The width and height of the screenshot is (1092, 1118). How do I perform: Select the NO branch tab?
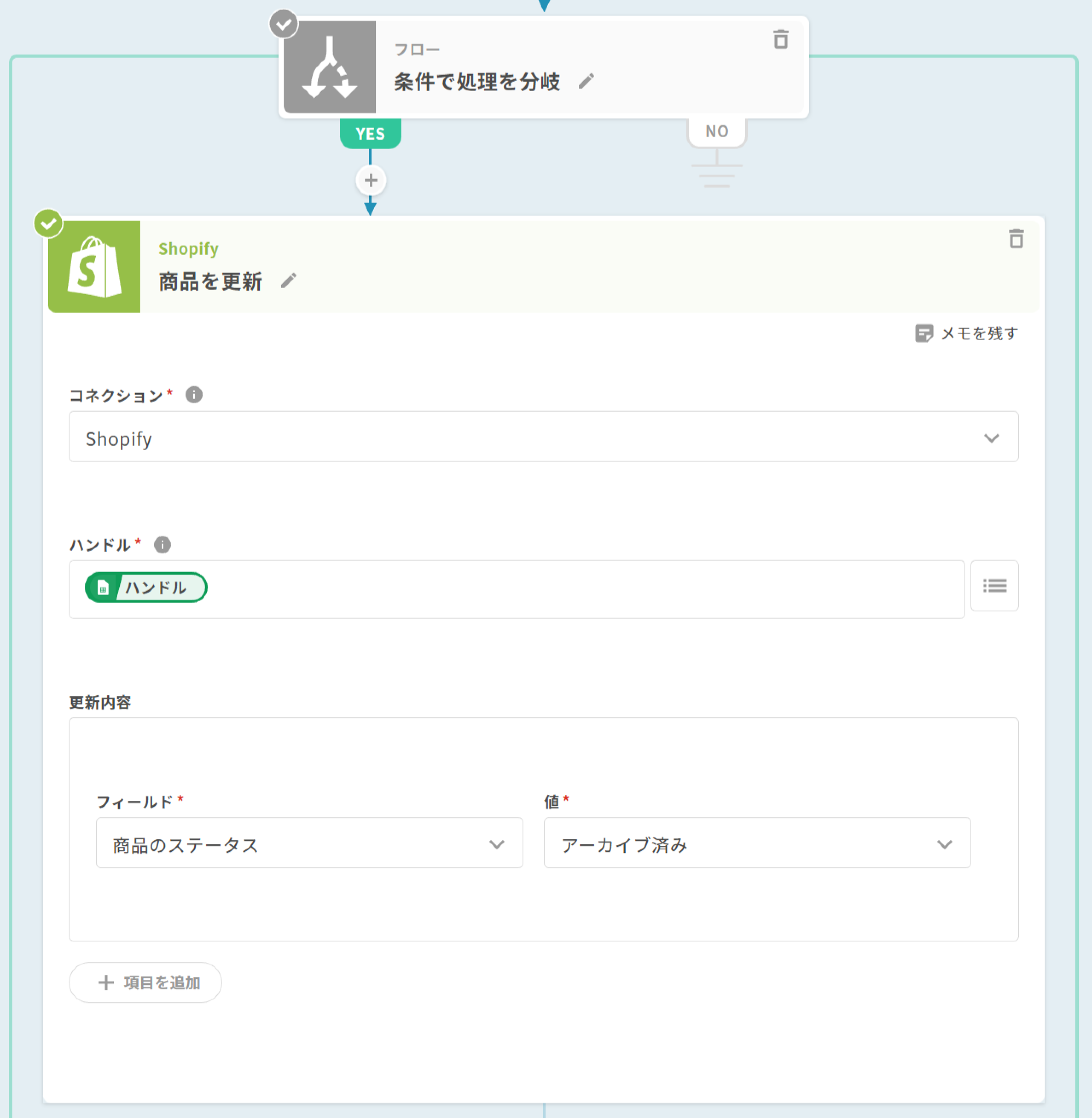[x=716, y=131]
